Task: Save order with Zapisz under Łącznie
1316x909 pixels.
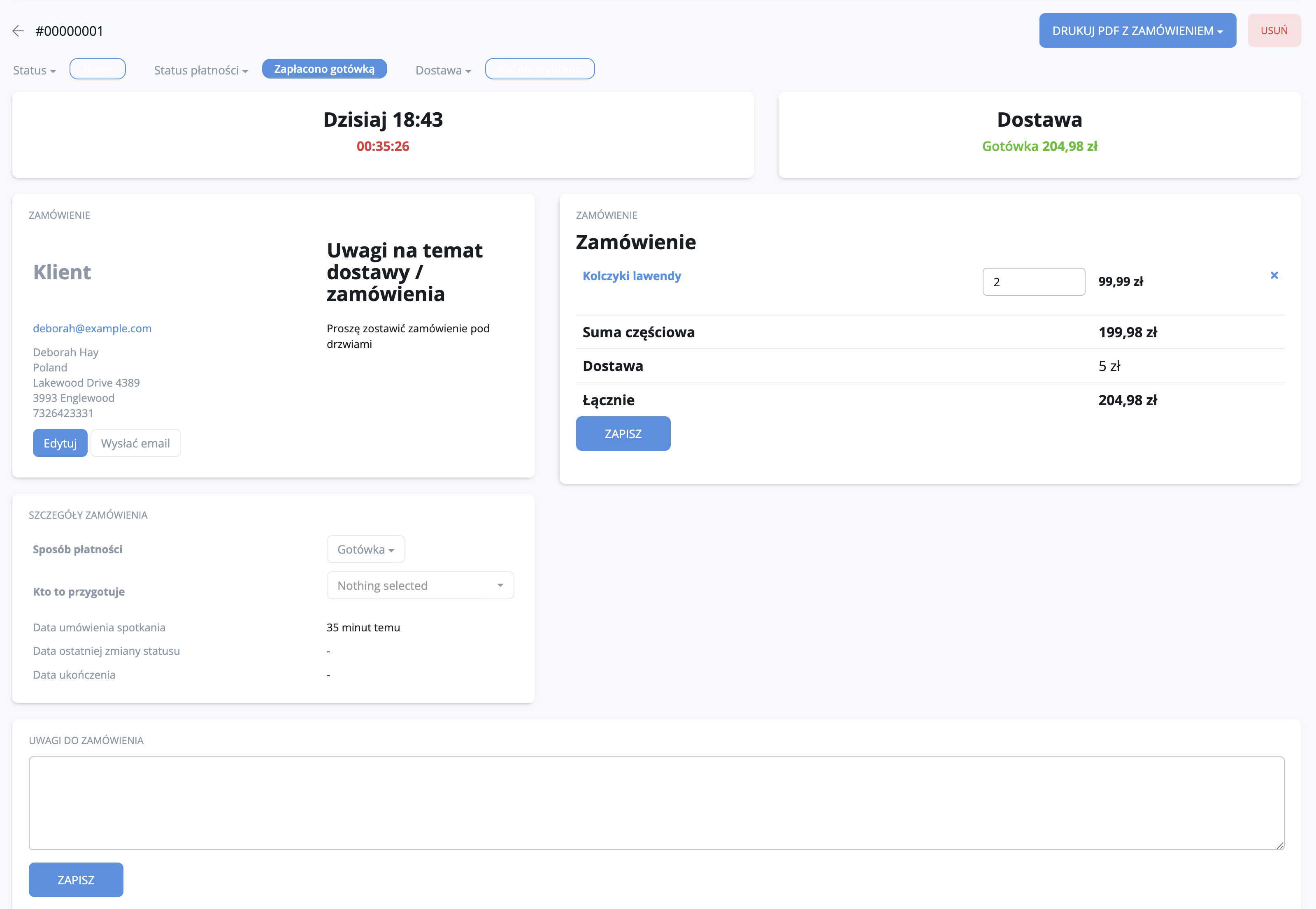Action: 623,434
